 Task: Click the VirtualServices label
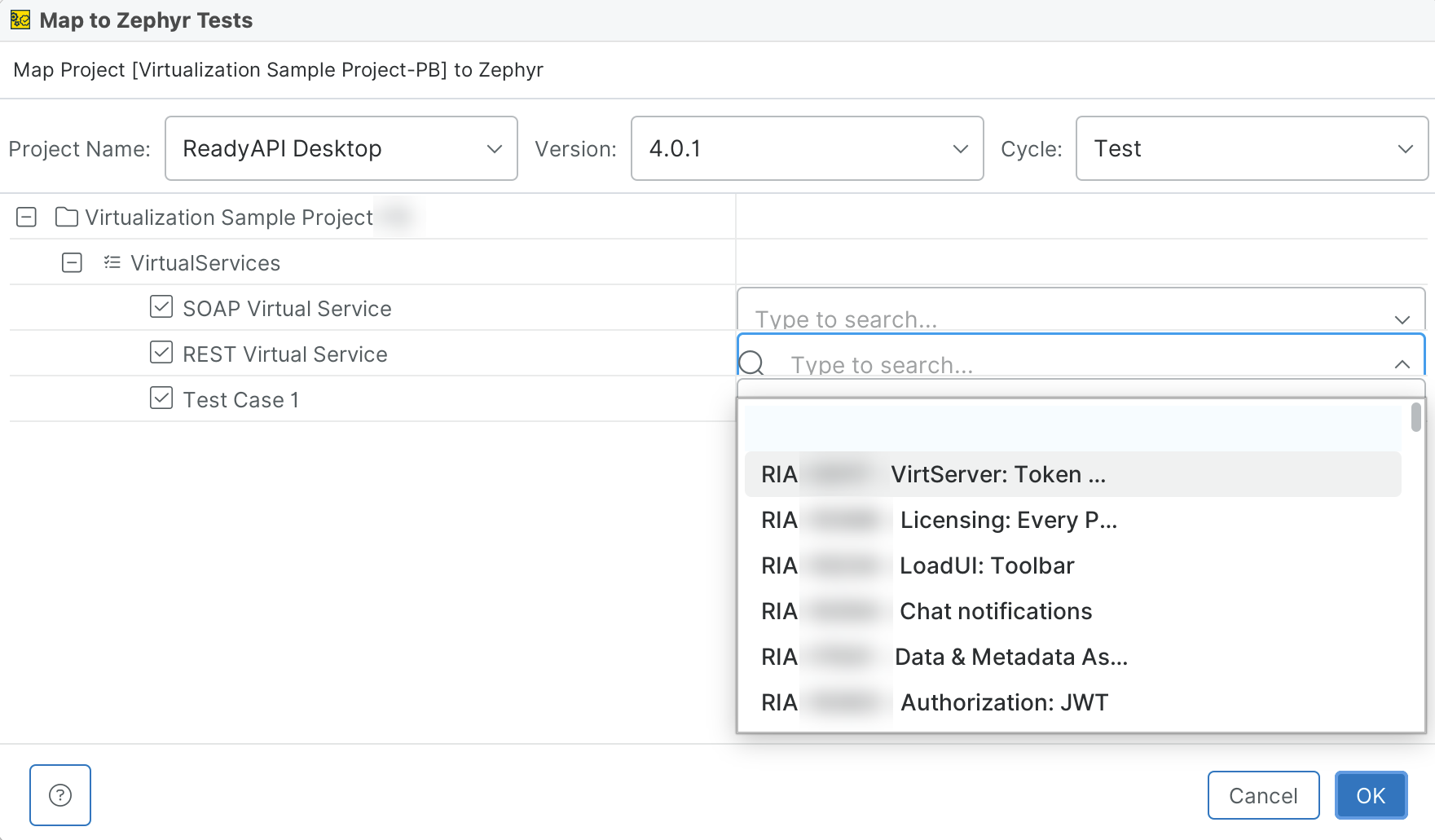tap(205, 263)
